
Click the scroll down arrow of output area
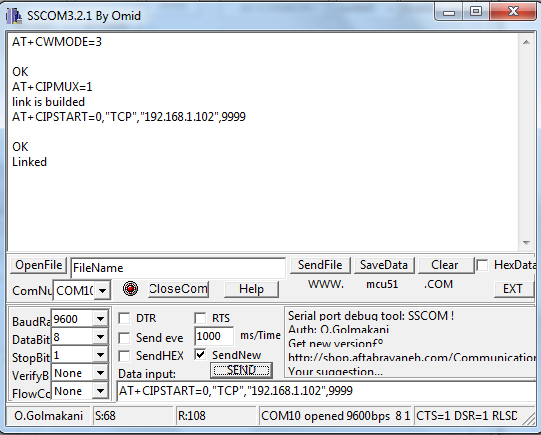click(526, 243)
